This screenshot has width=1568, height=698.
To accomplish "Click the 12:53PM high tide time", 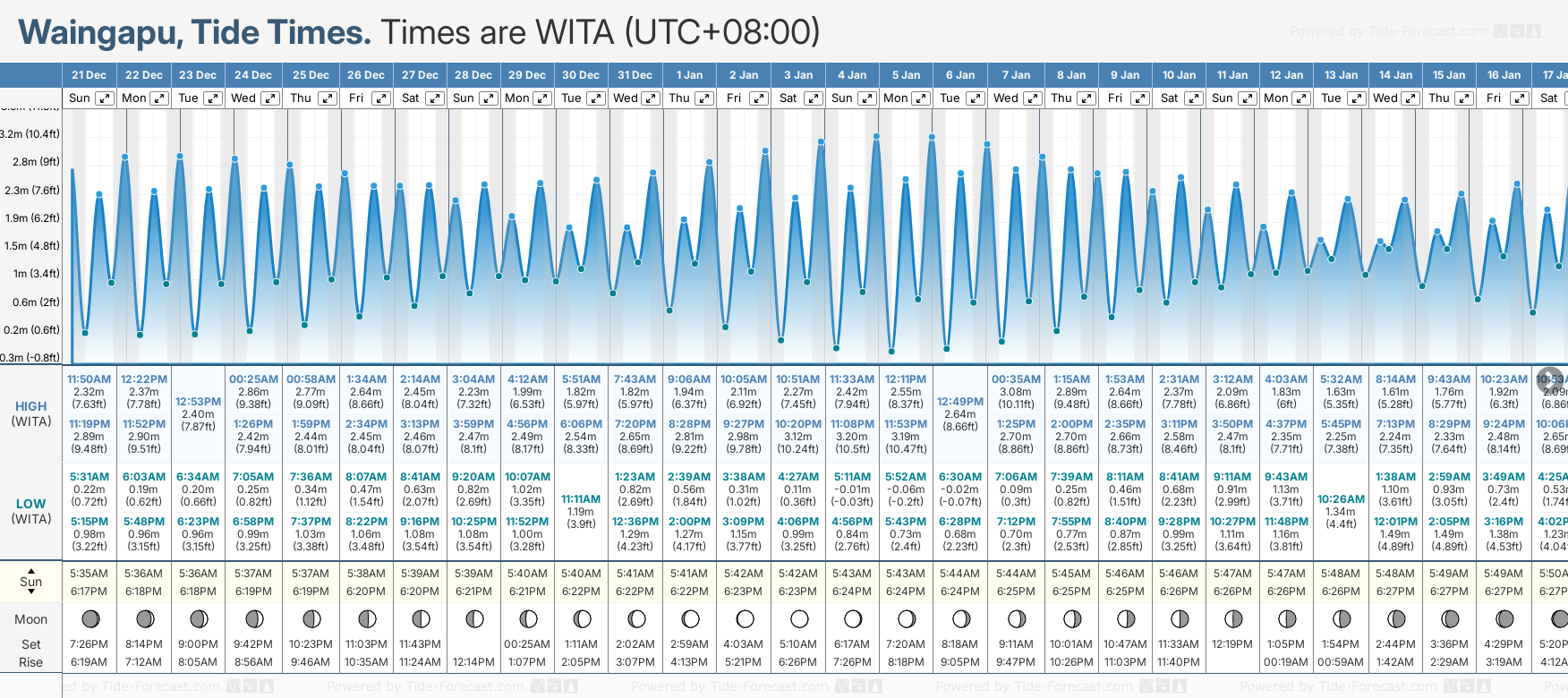I will [198, 402].
